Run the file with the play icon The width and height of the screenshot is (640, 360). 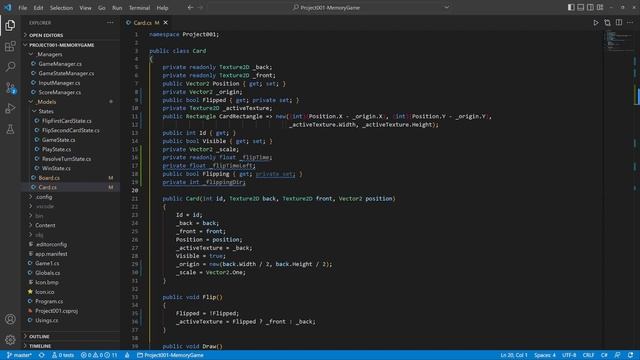596,23
